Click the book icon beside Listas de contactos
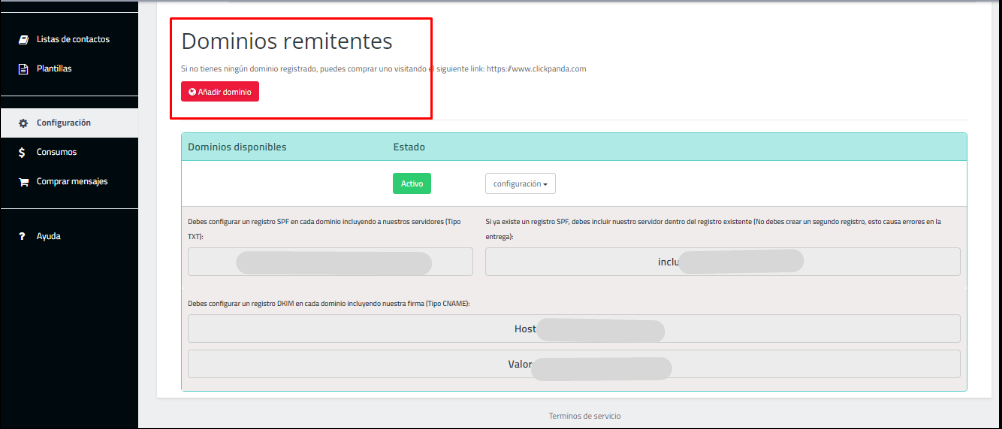 pos(24,40)
